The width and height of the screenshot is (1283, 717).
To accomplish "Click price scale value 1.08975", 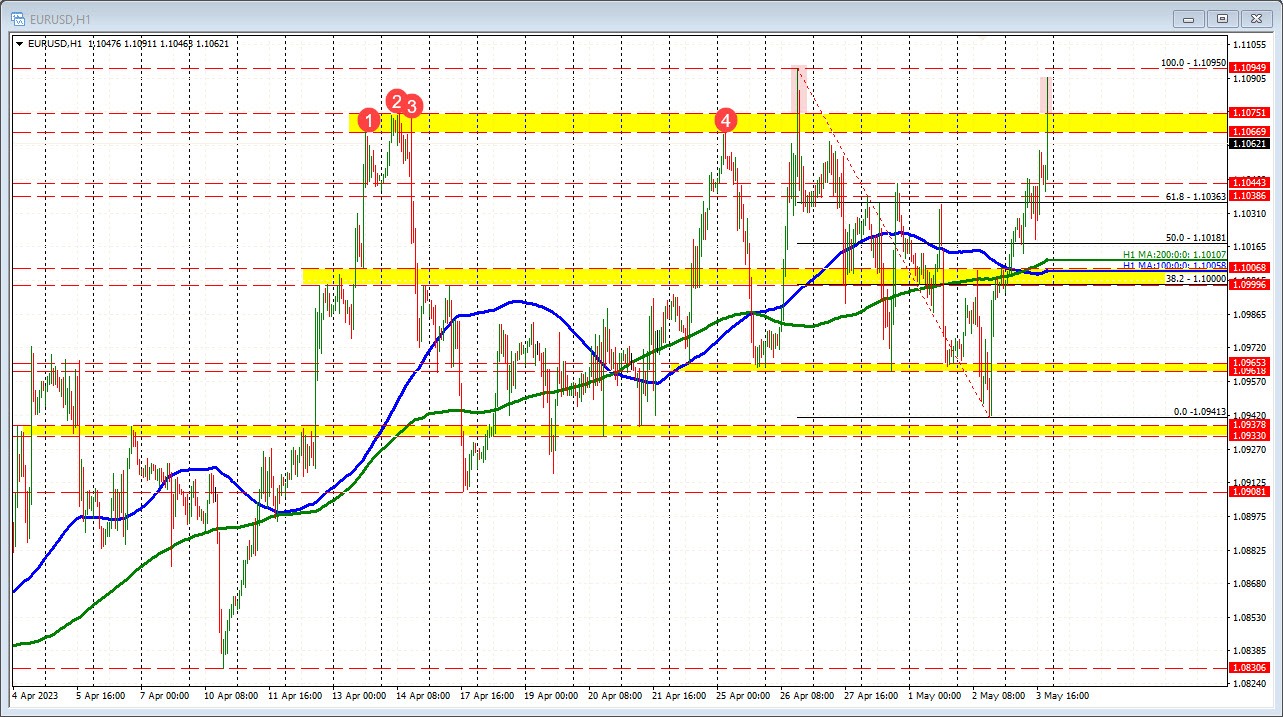I will tap(1252, 516).
